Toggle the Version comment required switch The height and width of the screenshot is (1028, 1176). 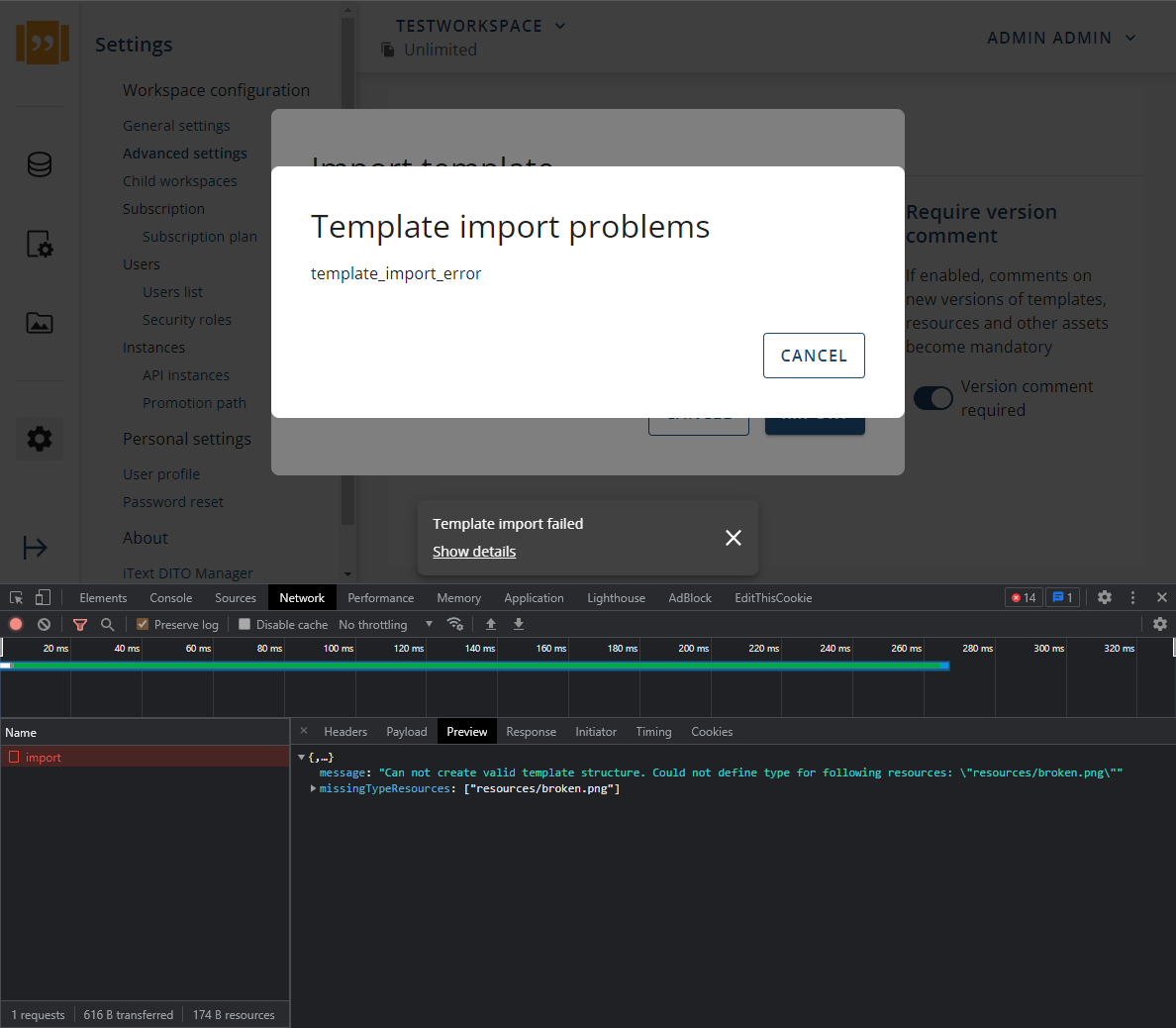tap(932, 398)
